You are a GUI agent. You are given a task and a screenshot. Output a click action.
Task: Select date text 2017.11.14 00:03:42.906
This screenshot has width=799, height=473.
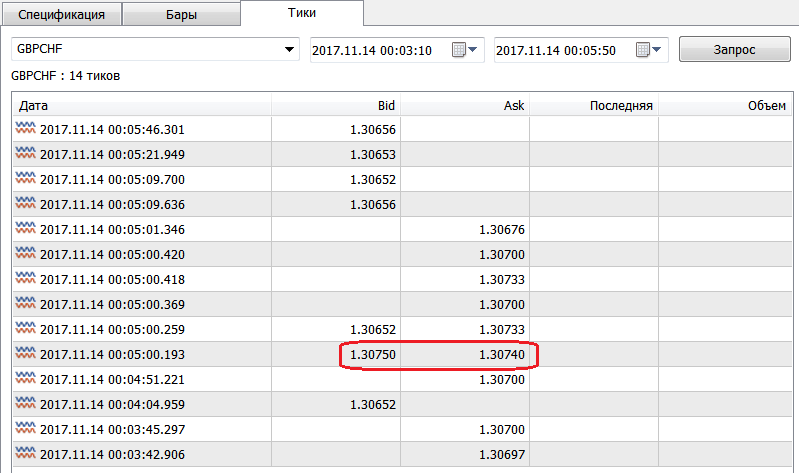pos(112,454)
